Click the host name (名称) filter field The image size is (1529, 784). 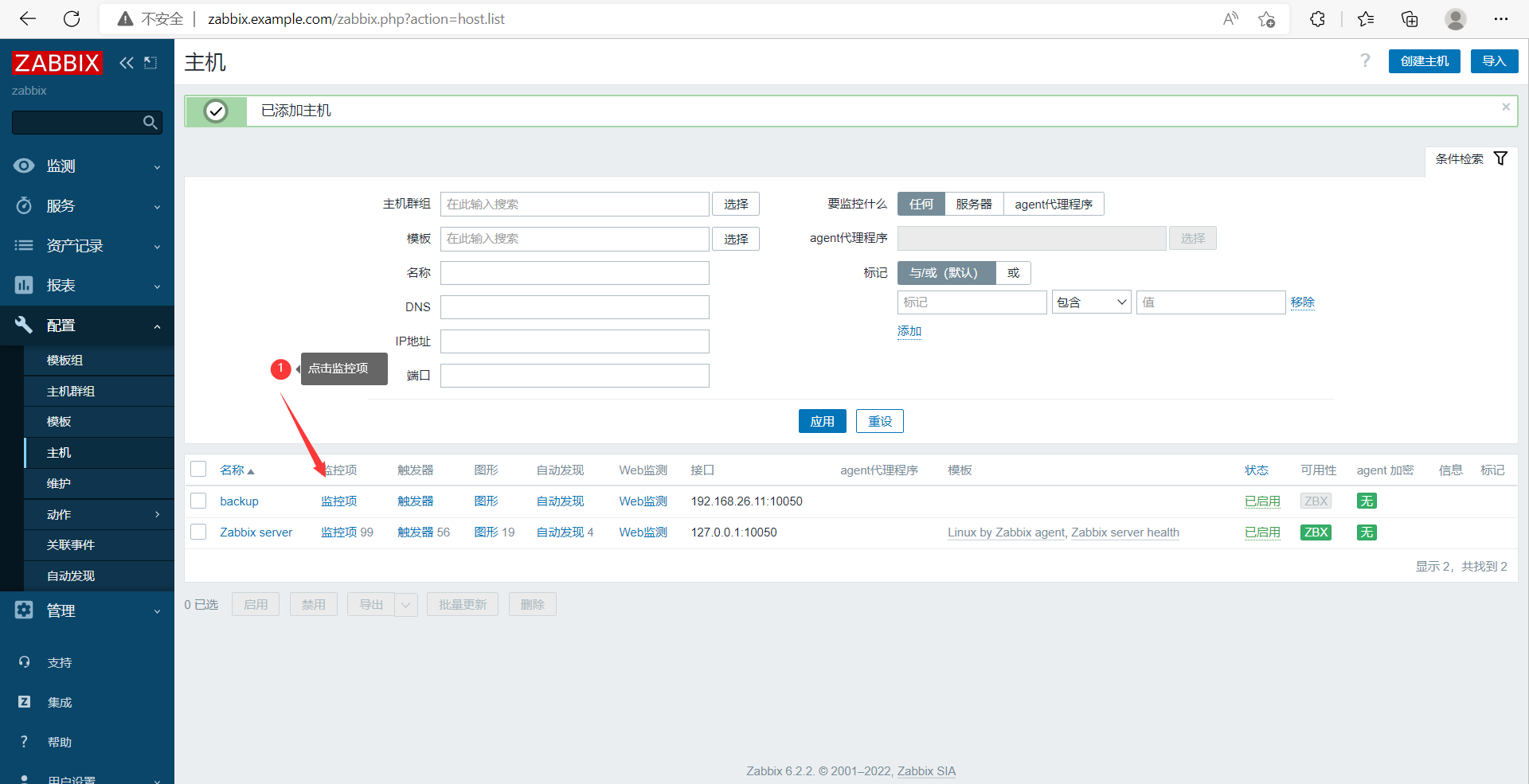(x=574, y=273)
